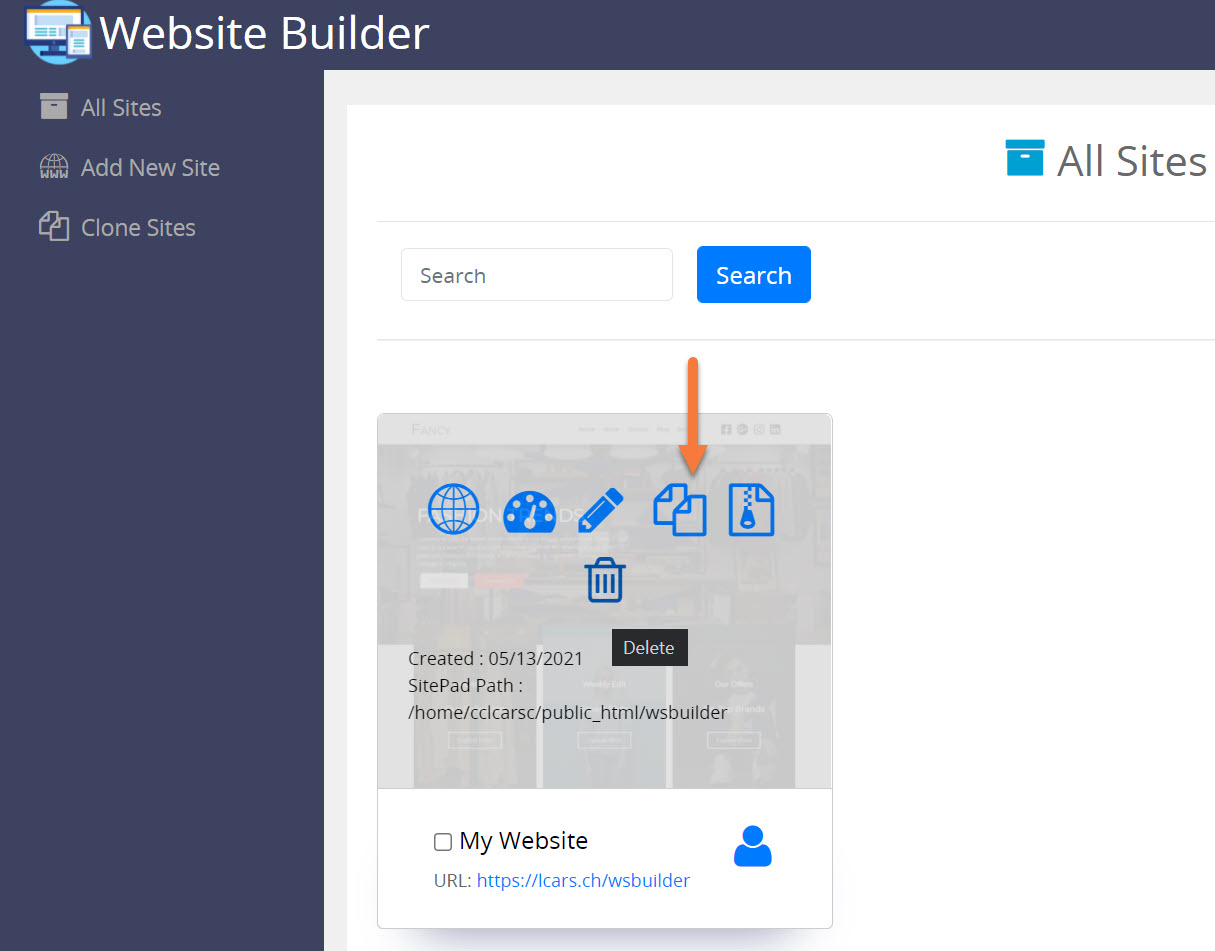Select Clone Sites menu entry

click(138, 228)
